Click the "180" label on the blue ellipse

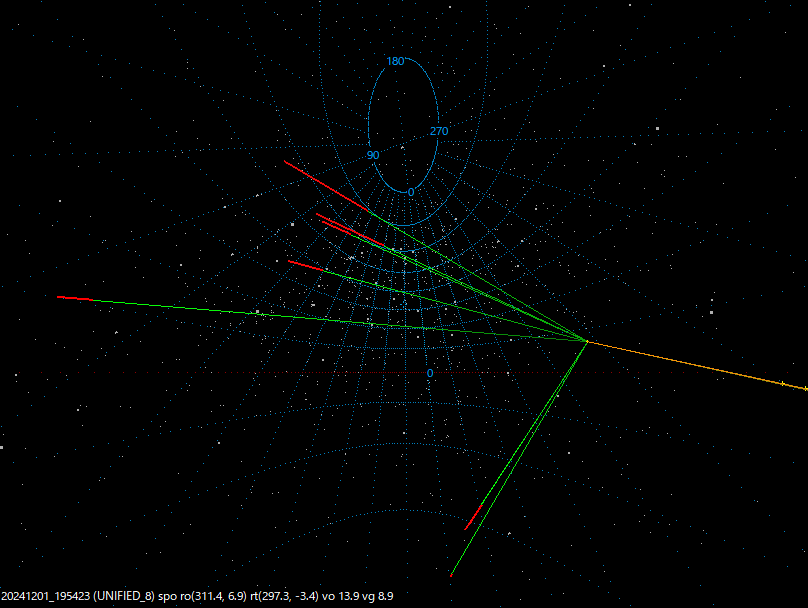tap(397, 62)
